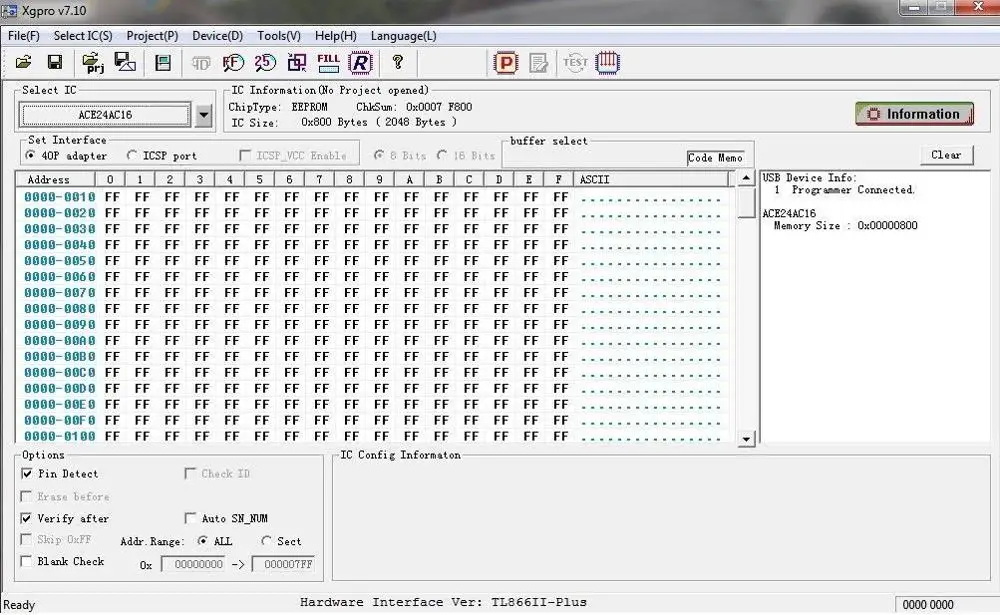Click the greyed ID icon
1000x615 pixels.
tap(201, 63)
